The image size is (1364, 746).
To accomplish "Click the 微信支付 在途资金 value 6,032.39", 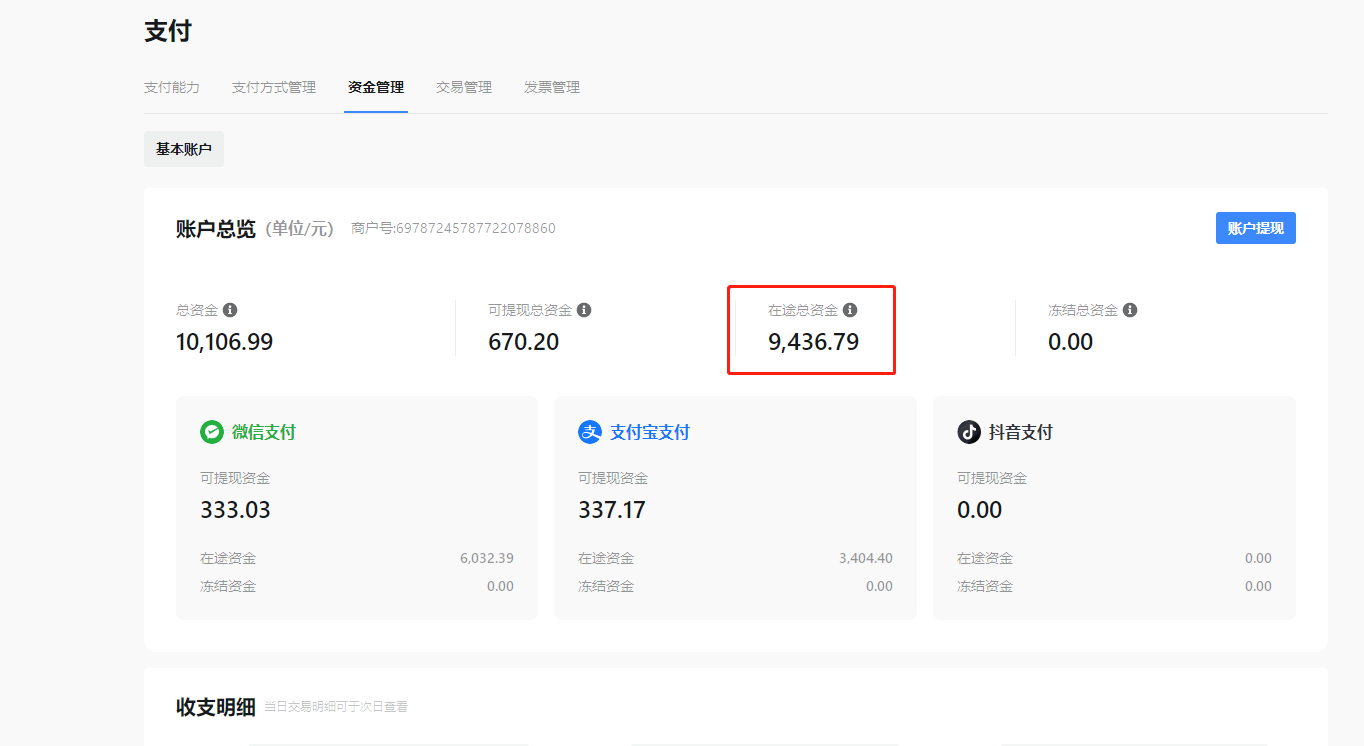I will pos(487,558).
